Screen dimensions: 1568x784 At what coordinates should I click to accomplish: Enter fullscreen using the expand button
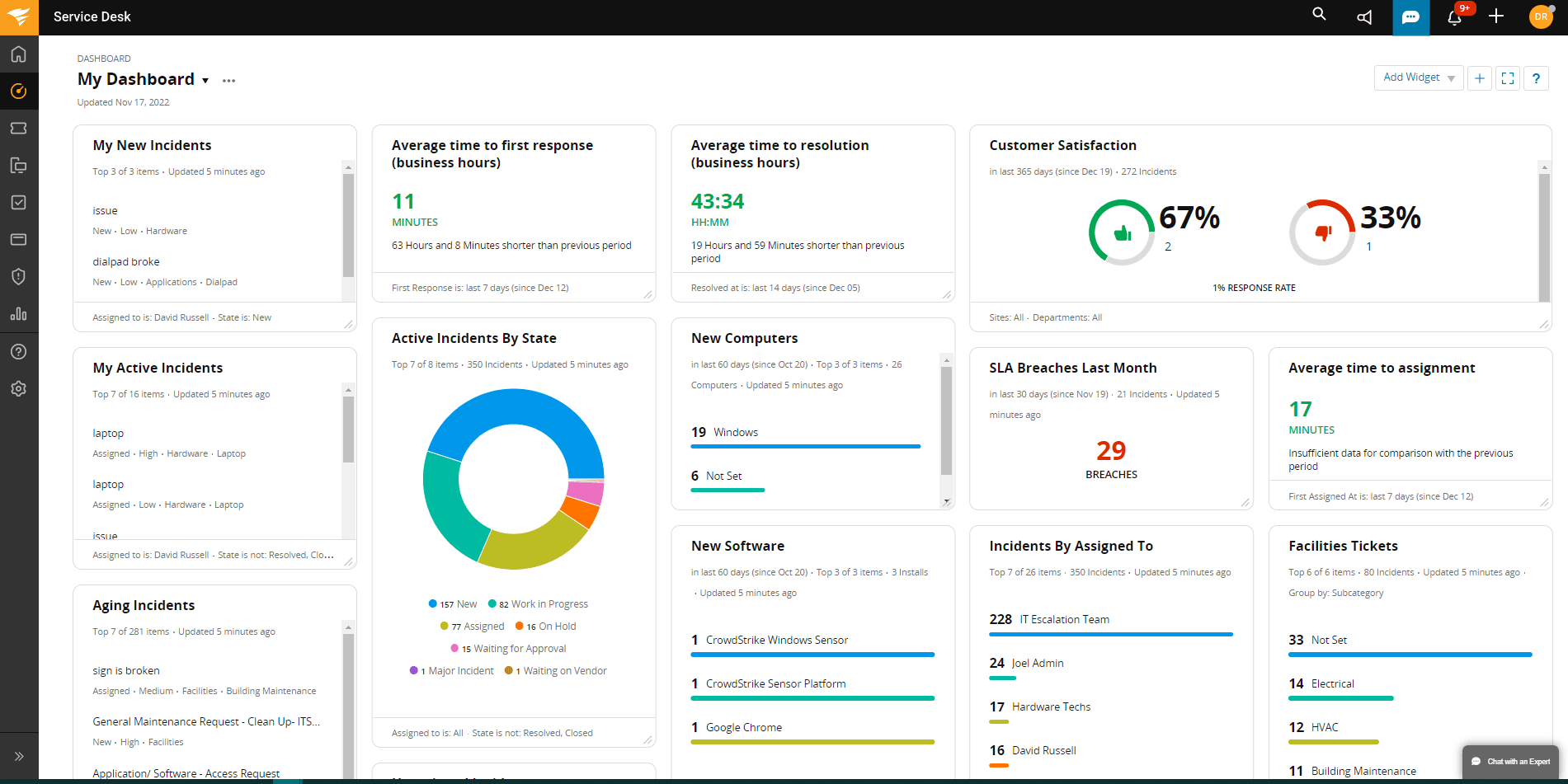tap(1507, 77)
